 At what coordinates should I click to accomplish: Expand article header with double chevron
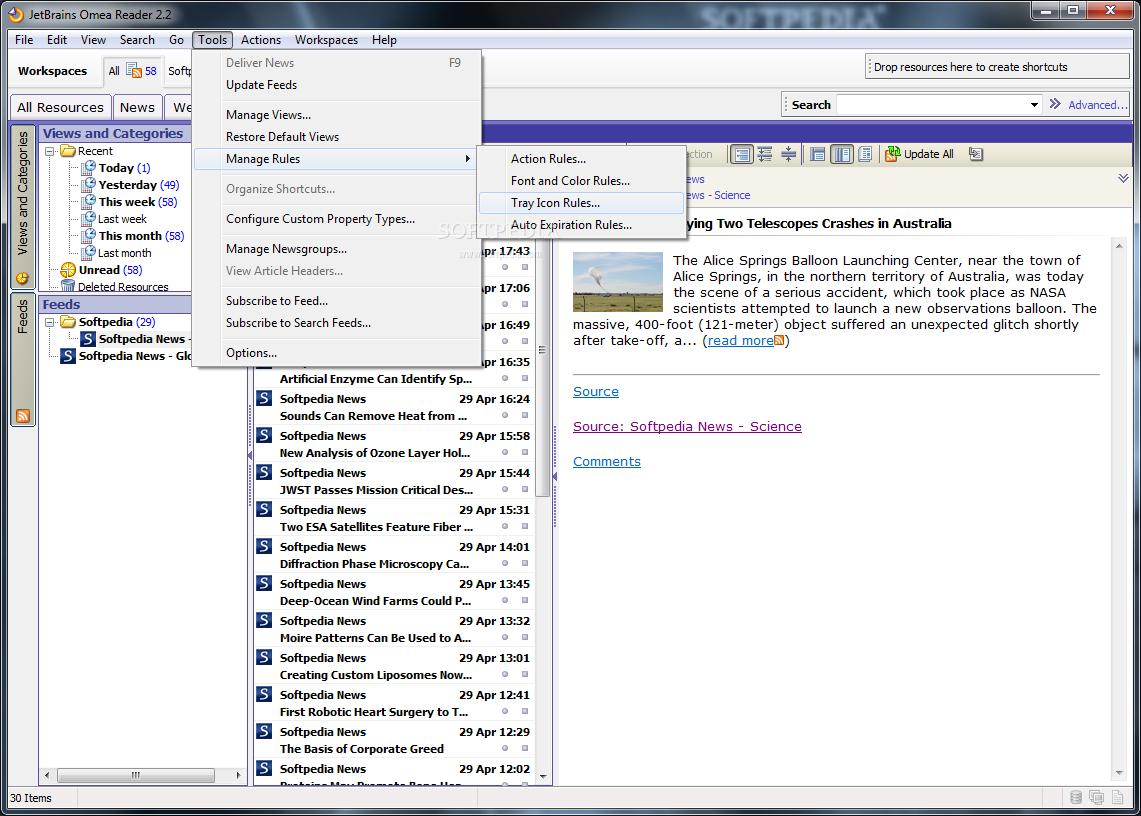(x=1123, y=178)
